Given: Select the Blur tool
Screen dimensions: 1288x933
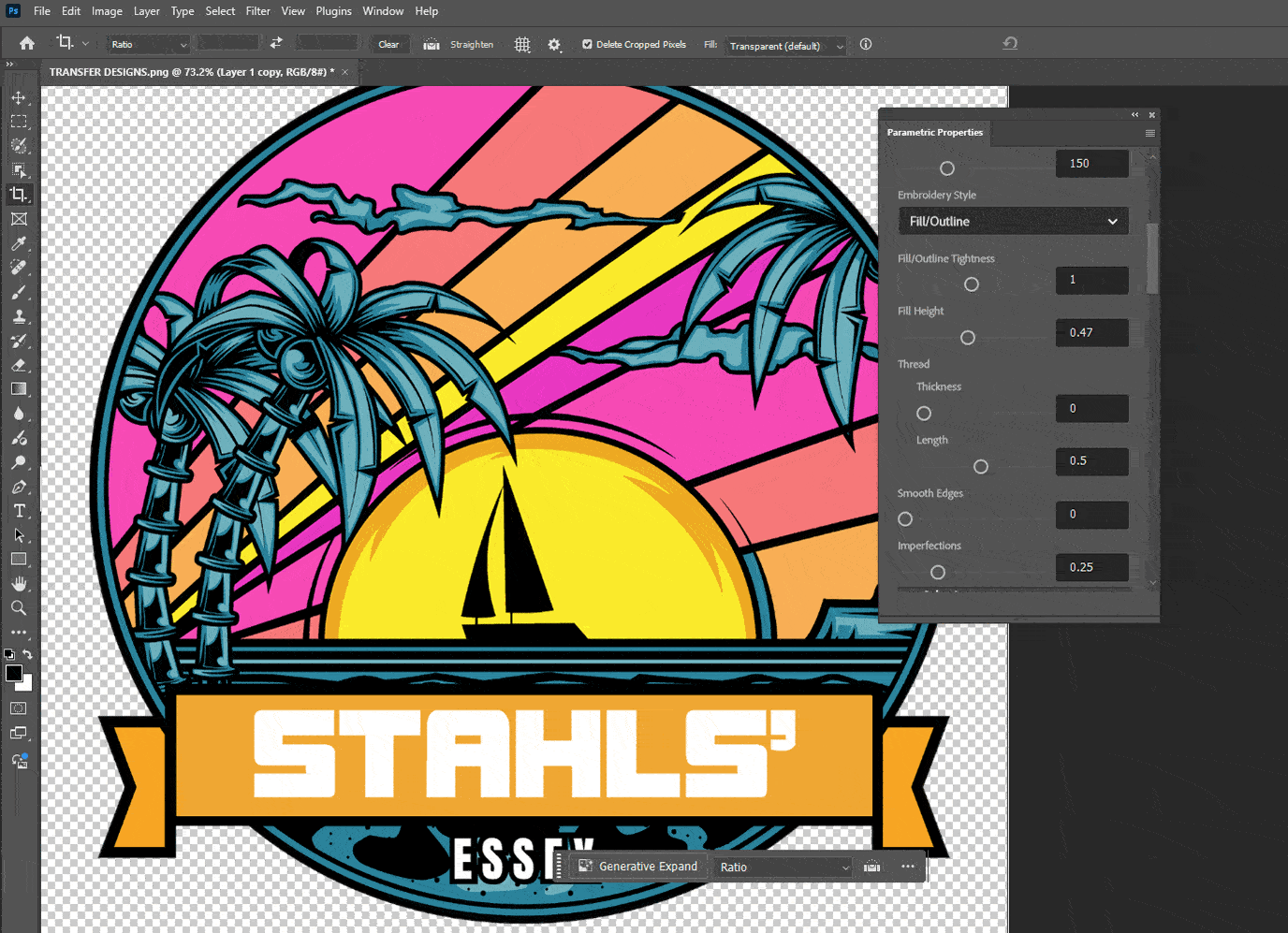Looking at the screenshot, I should coord(19,414).
